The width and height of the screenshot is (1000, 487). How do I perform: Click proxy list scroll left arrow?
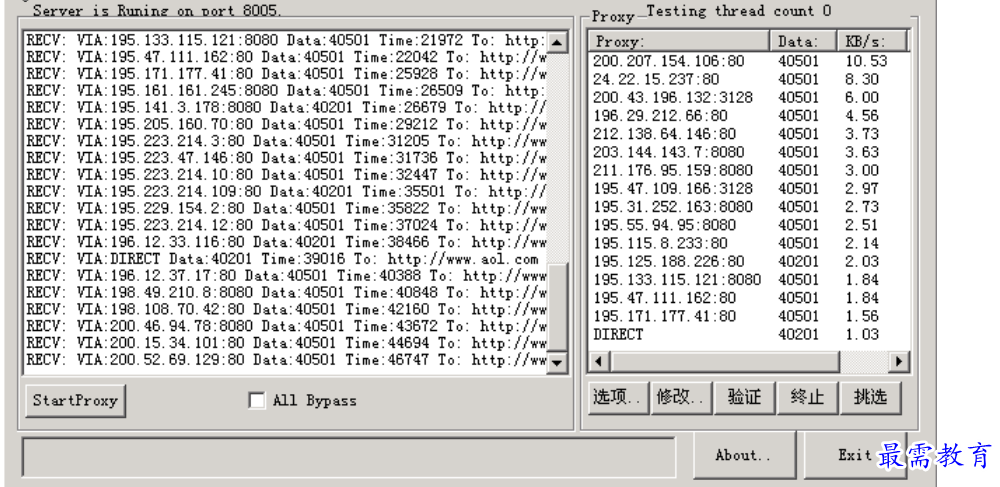tap(598, 361)
